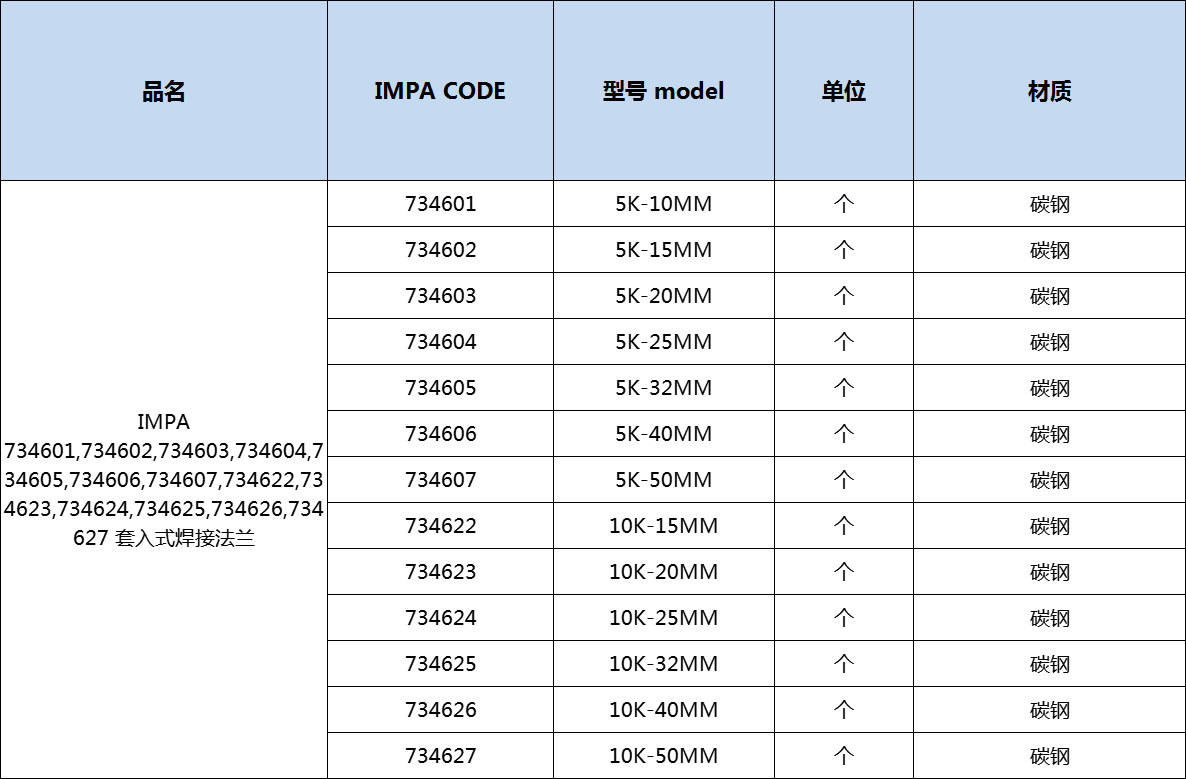The image size is (1186, 779).
Task: Click the 单位 column header
Action: (x=842, y=90)
